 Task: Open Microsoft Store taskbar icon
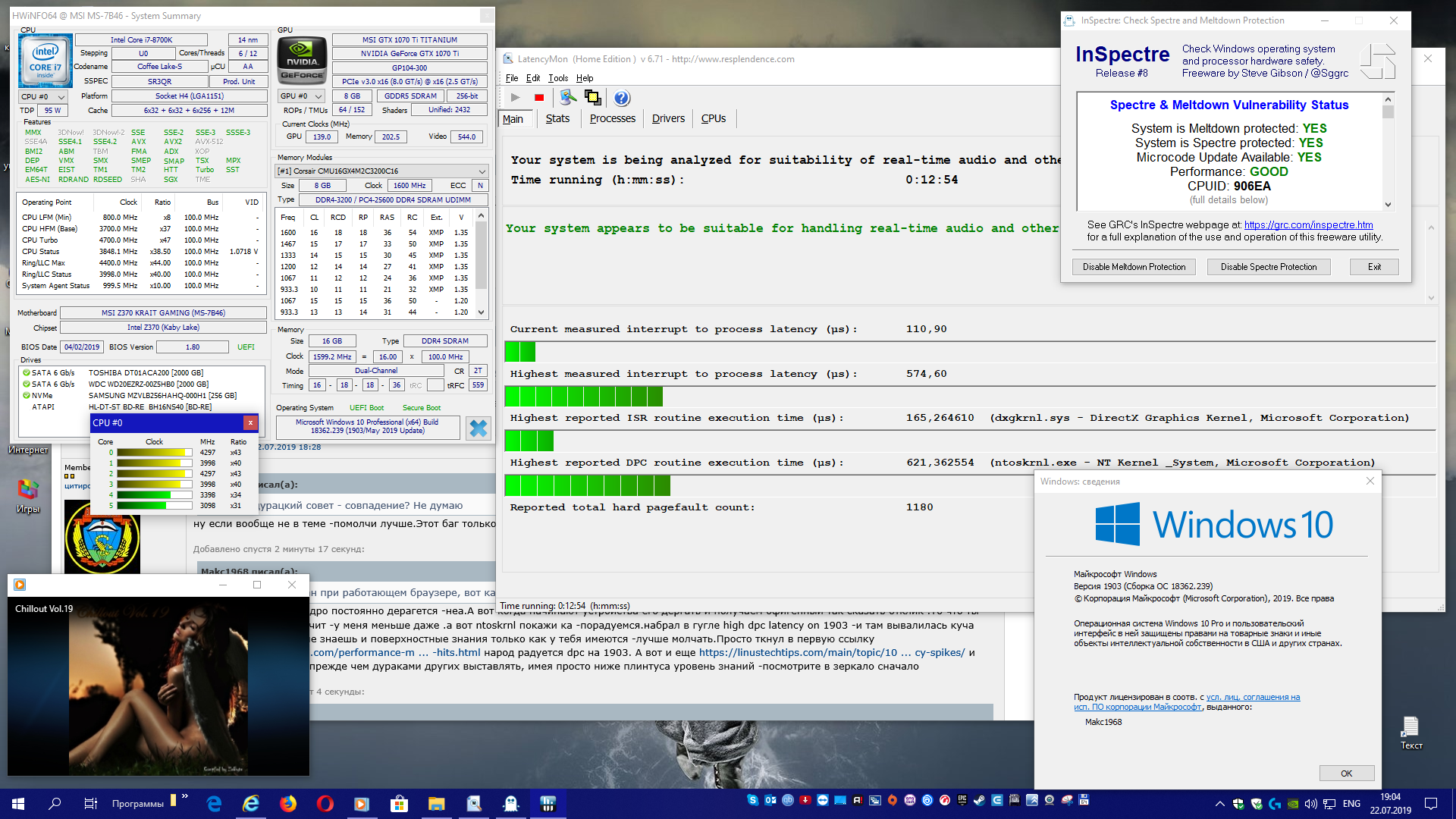tap(399, 804)
